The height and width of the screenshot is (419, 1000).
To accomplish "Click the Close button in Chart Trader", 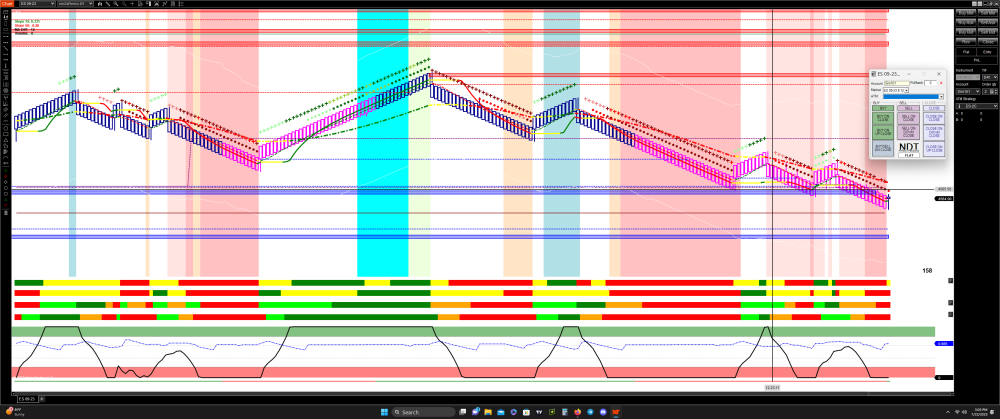I will (988, 41).
